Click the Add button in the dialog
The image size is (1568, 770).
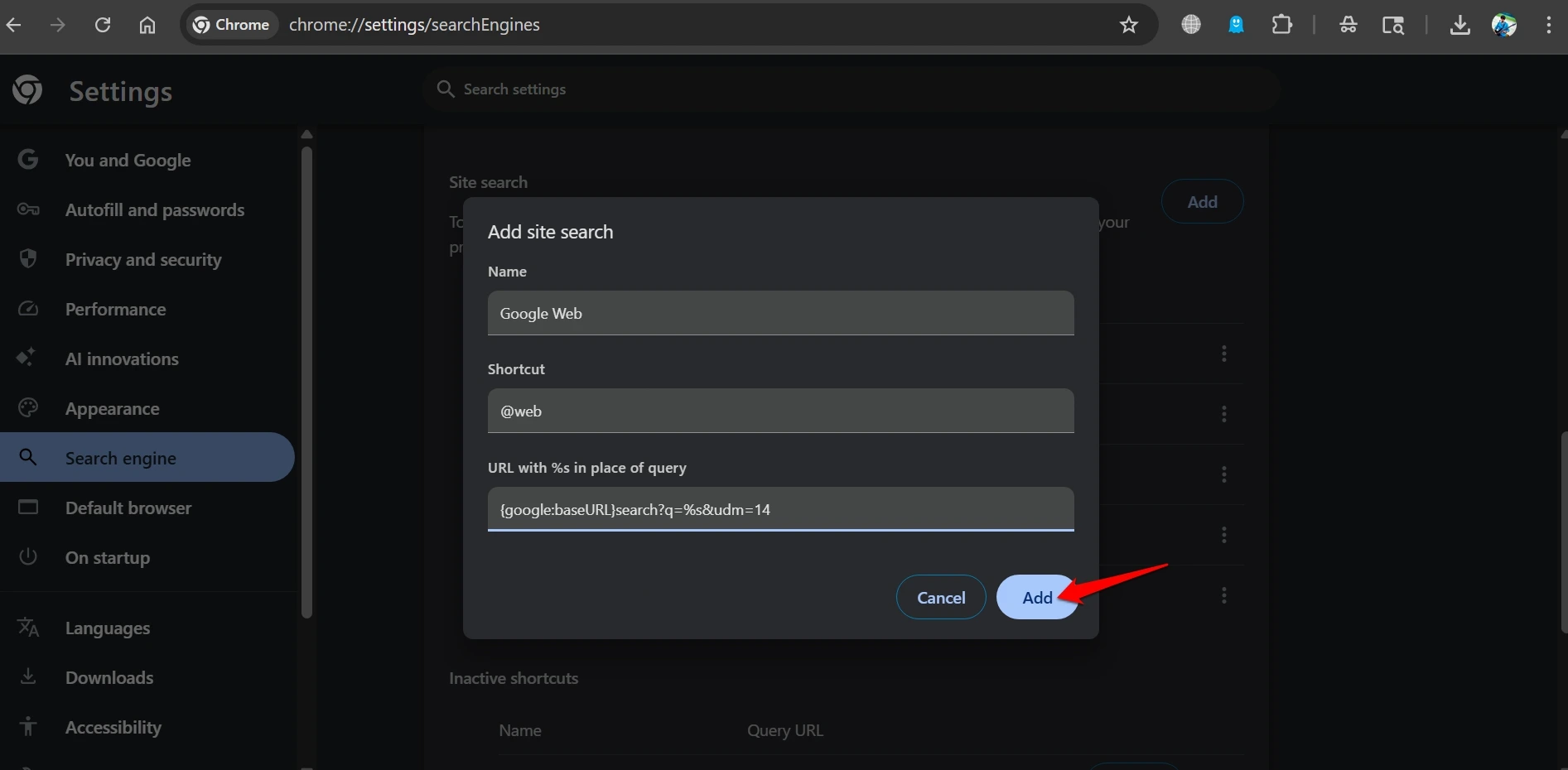1036,597
